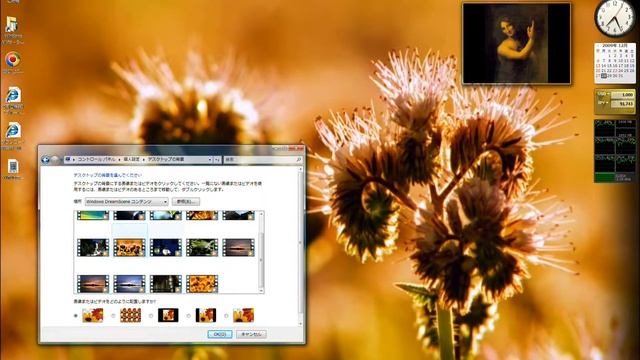The height and width of the screenshot is (360, 640).
Task: Choose the dark blue white-flowers video thumbnail
Action: coord(165,248)
